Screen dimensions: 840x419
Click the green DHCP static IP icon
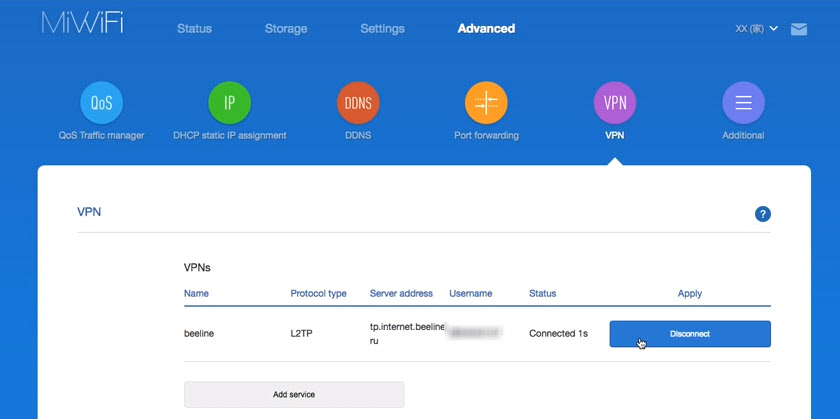click(x=229, y=102)
